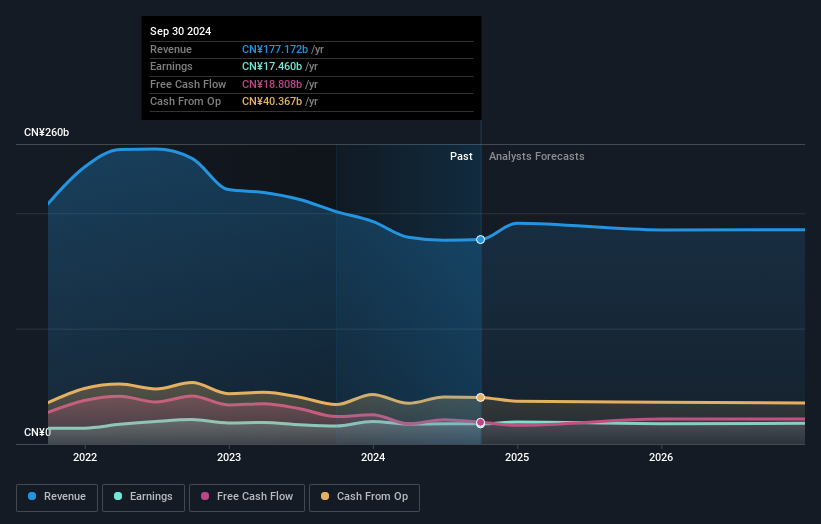Toggle the Revenue legend series

point(57,497)
